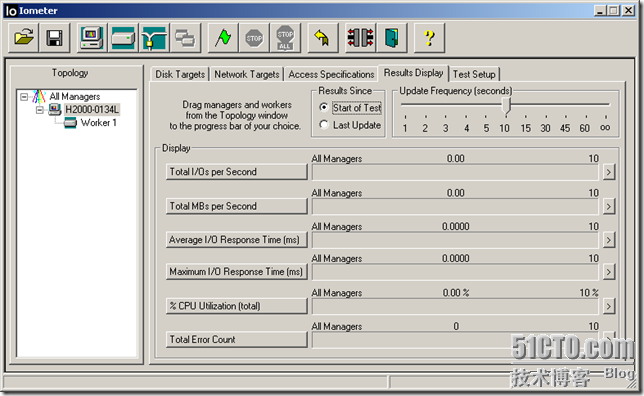This screenshot has width=644, height=396.
Task: Add a new disk worker
Action: click(123, 38)
